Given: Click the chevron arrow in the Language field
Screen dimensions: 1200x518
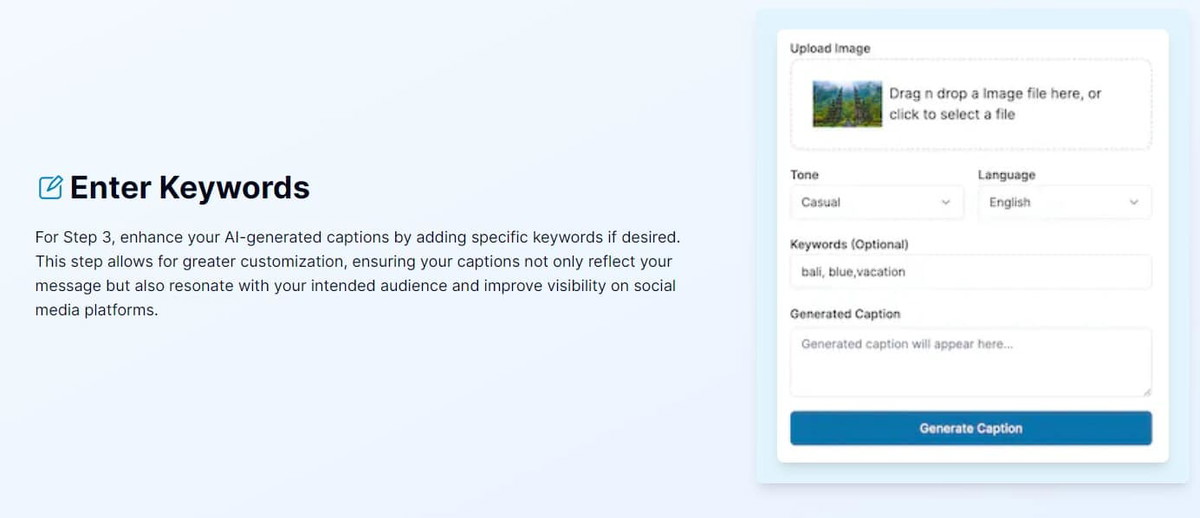Looking at the screenshot, I should pyautogui.click(x=1134, y=202).
